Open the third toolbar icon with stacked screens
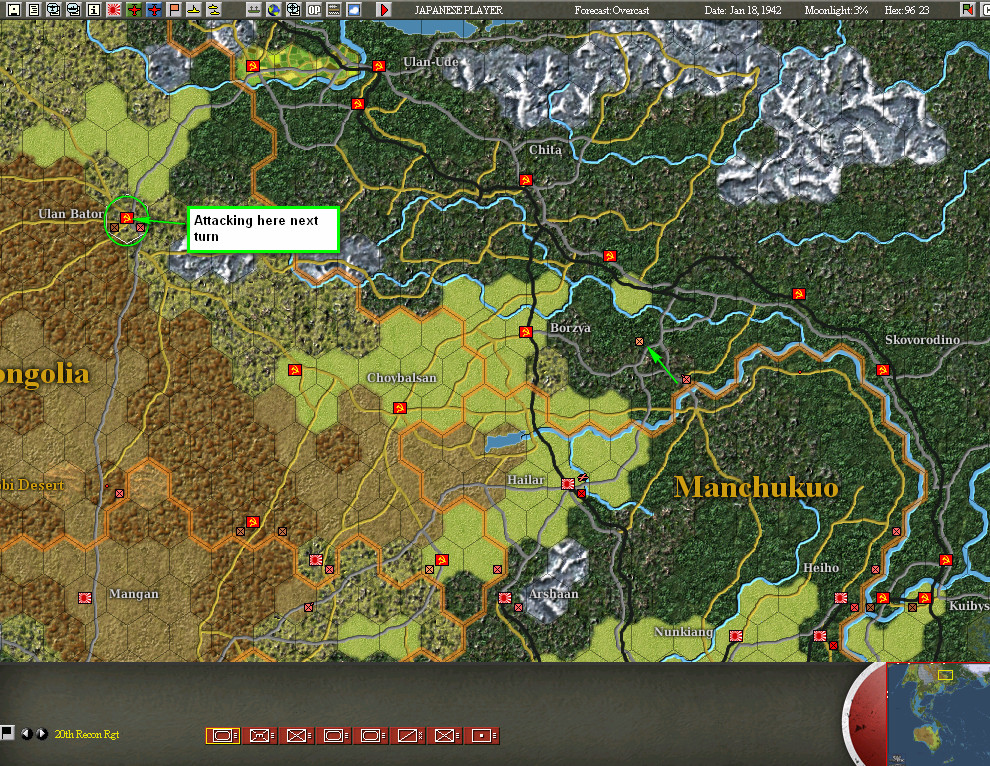990x766 pixels. (54, 9)
